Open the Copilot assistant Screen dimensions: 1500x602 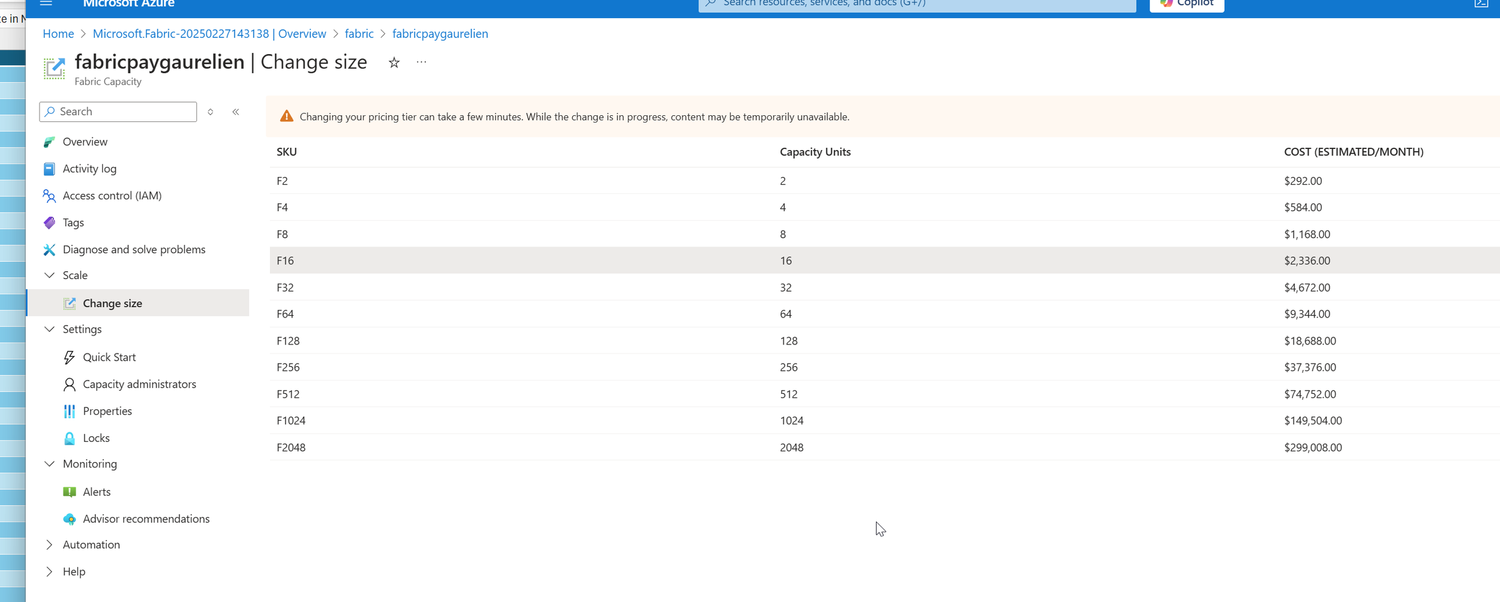(1186, 4)
